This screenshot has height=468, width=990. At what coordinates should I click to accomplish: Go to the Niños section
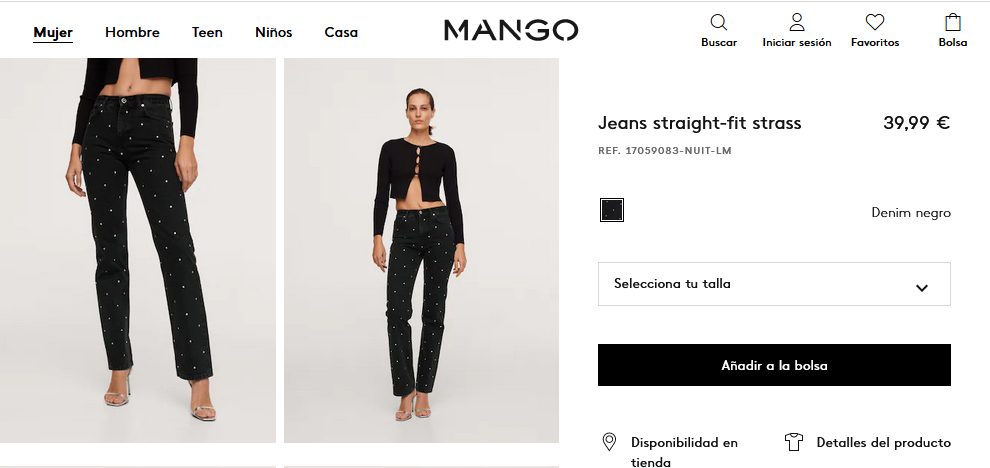tap(273, 32)
